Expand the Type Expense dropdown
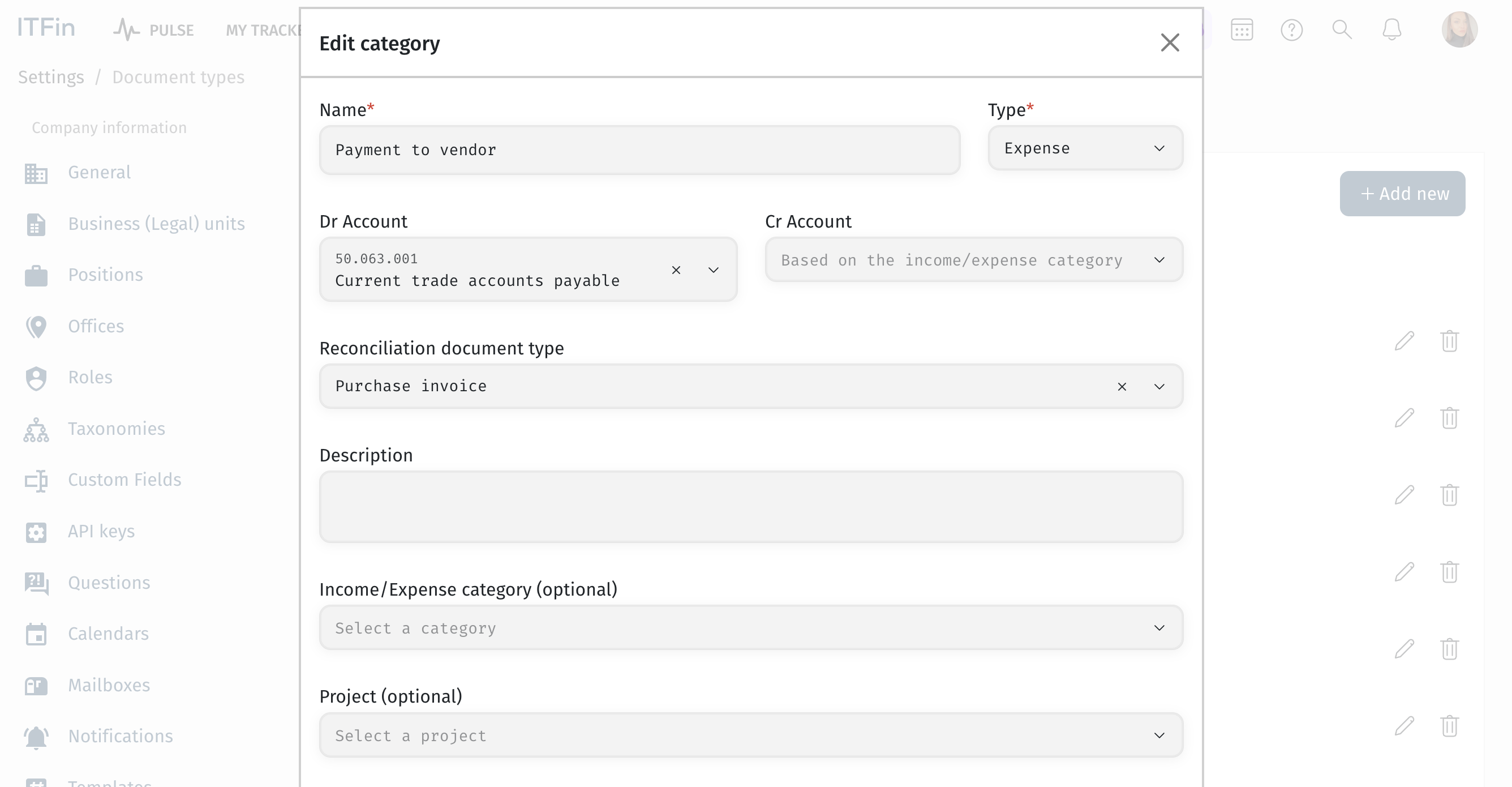This screenshot has width=1512, height=787. point(1085,148)
